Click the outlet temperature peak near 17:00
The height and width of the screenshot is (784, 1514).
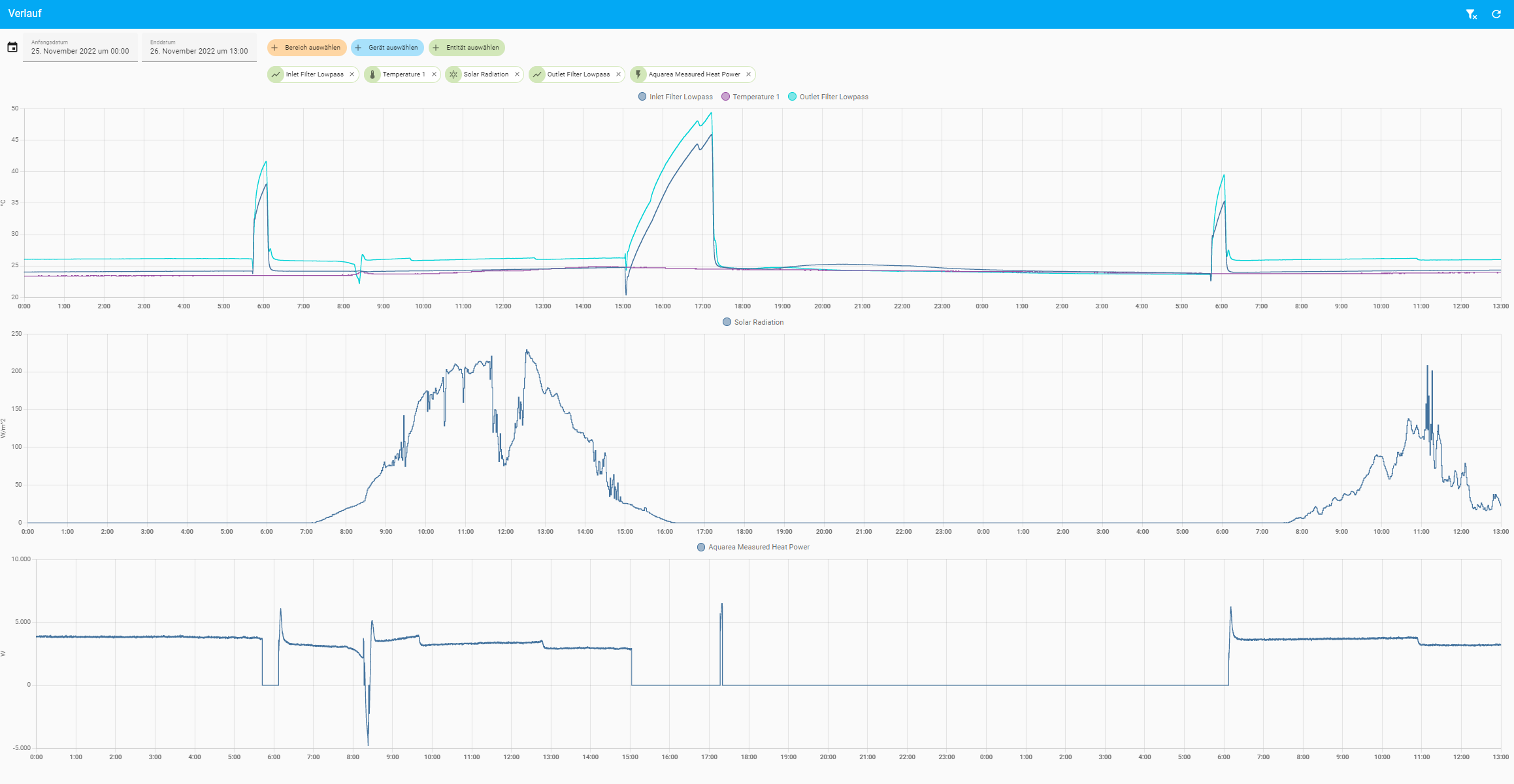click(x=711, y=113)
